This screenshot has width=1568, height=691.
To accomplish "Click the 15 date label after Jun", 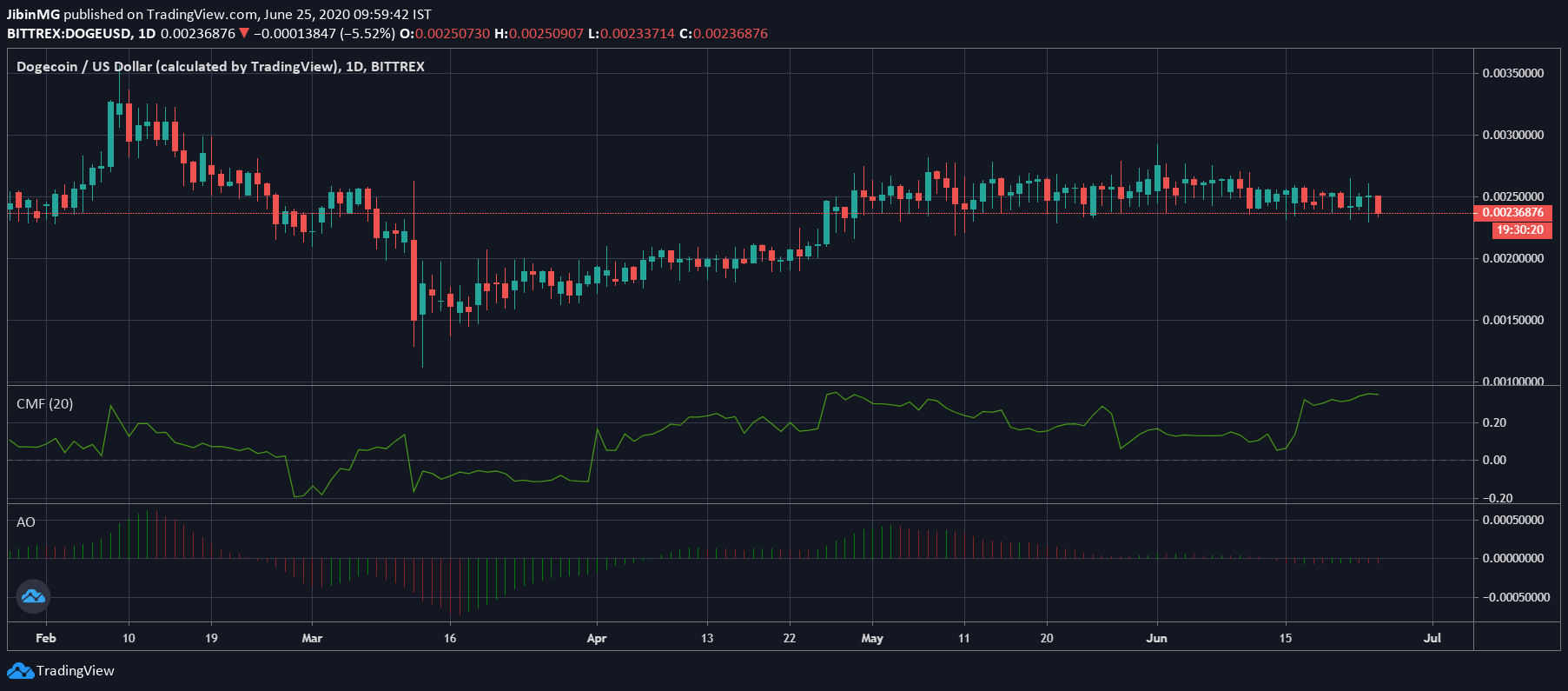I will 1286,638.
